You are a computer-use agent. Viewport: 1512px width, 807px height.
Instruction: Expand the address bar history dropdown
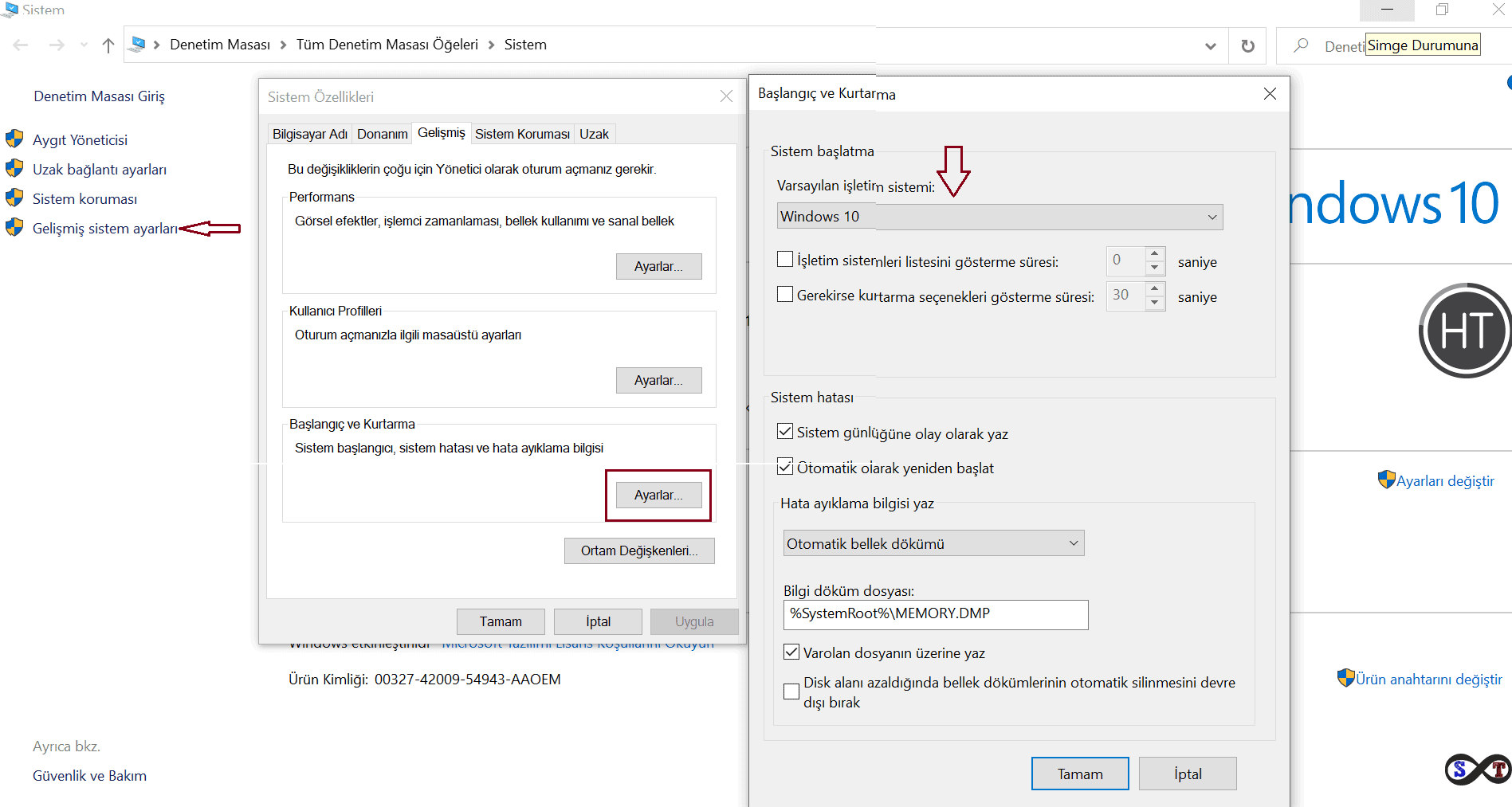pyautogui.click(x=1211, y=46)
